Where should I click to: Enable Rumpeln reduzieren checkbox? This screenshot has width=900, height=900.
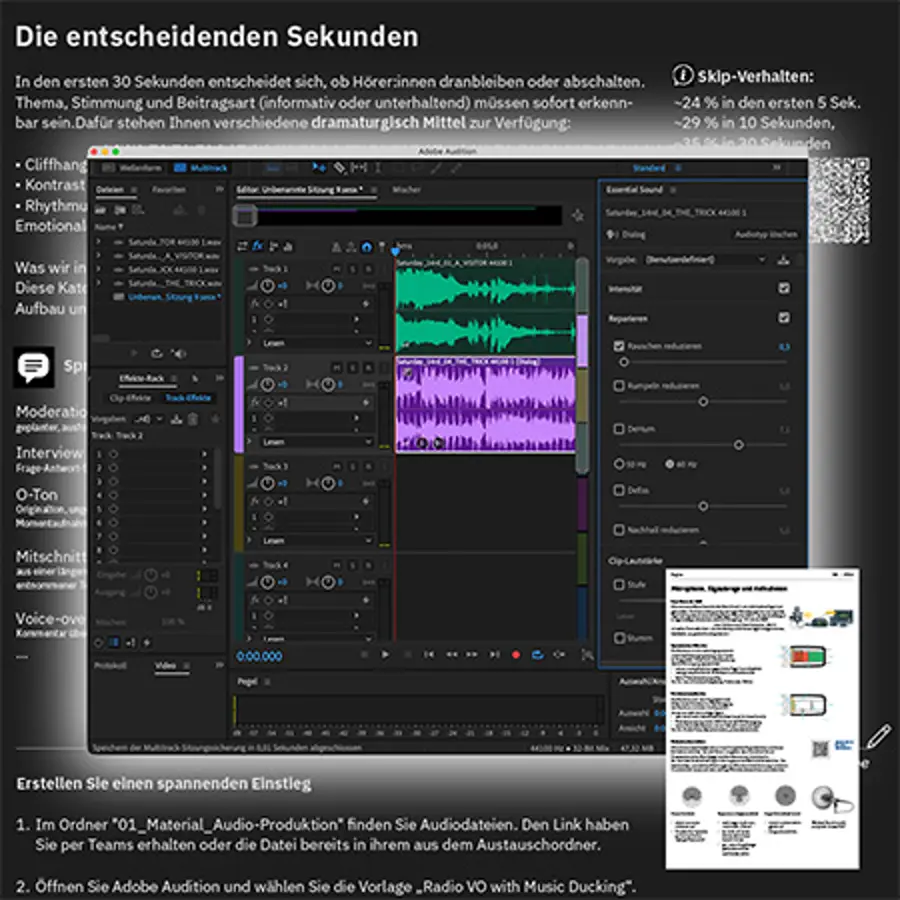click(619, 385)
